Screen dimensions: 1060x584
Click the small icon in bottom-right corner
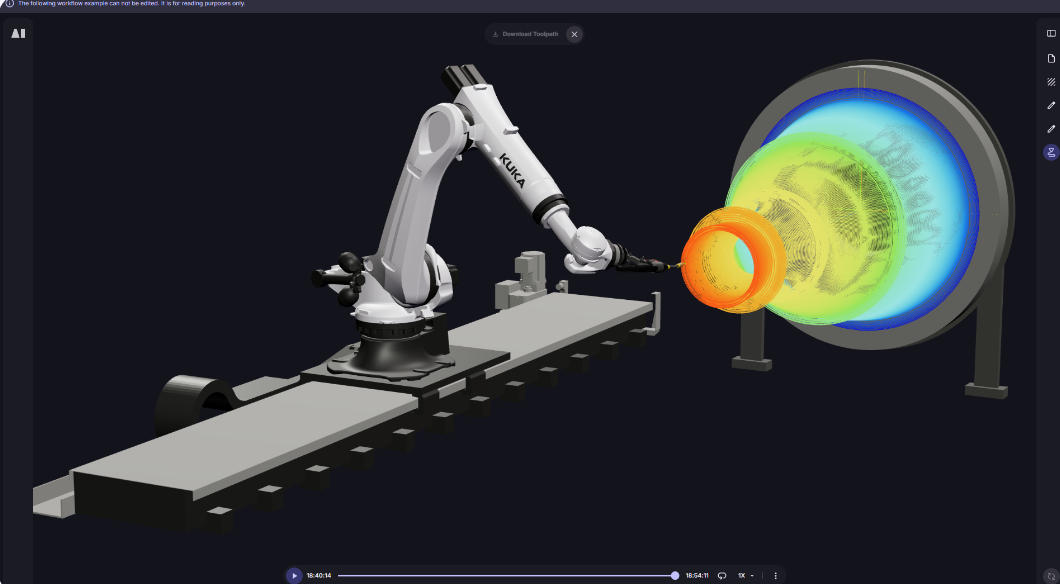(1051, 575)
